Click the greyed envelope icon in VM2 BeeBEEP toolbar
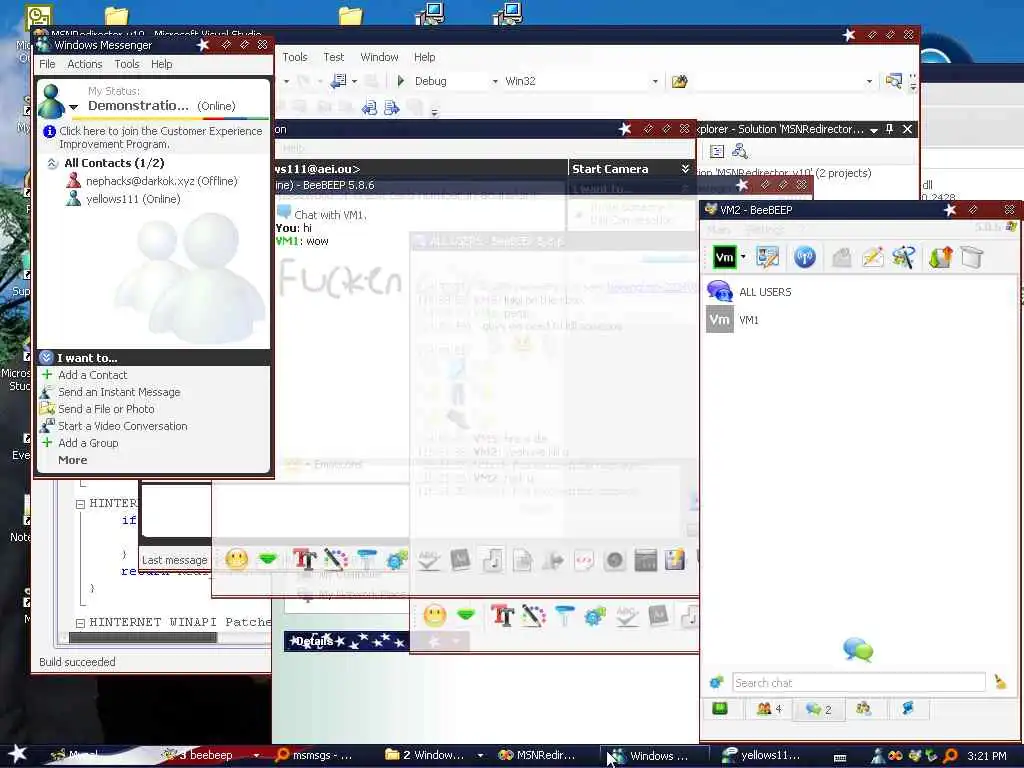This screenshot has width=1024, height=768. [842, 257]
